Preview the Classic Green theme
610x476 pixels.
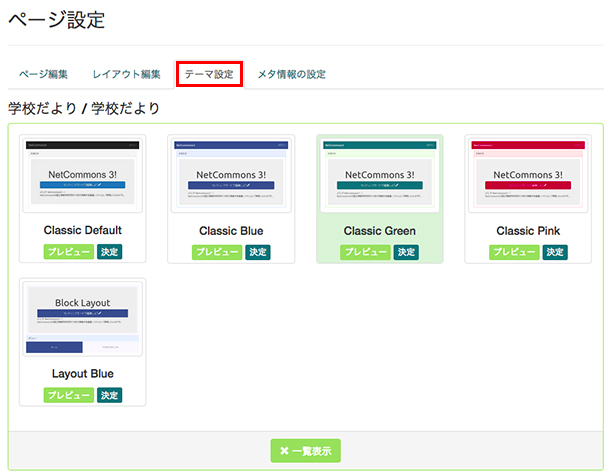(x=365, y=252)
